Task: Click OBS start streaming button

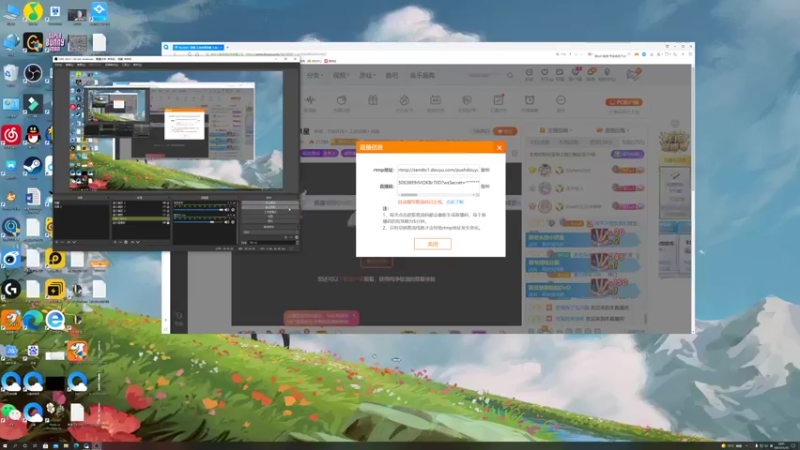Action: (x=269, y=203)
